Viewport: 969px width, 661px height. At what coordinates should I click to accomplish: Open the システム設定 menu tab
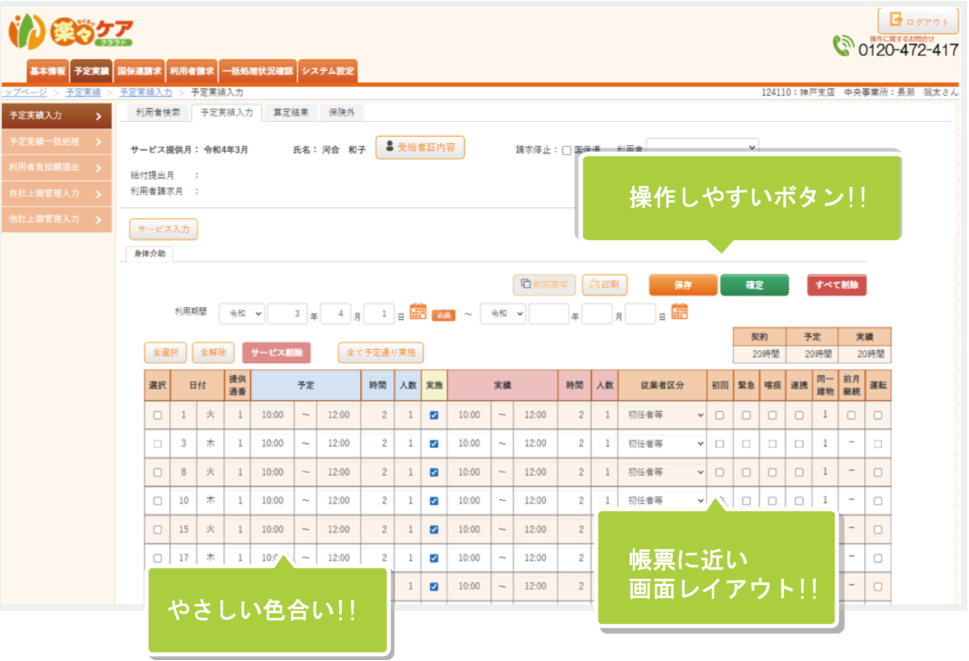click(327, 72)
